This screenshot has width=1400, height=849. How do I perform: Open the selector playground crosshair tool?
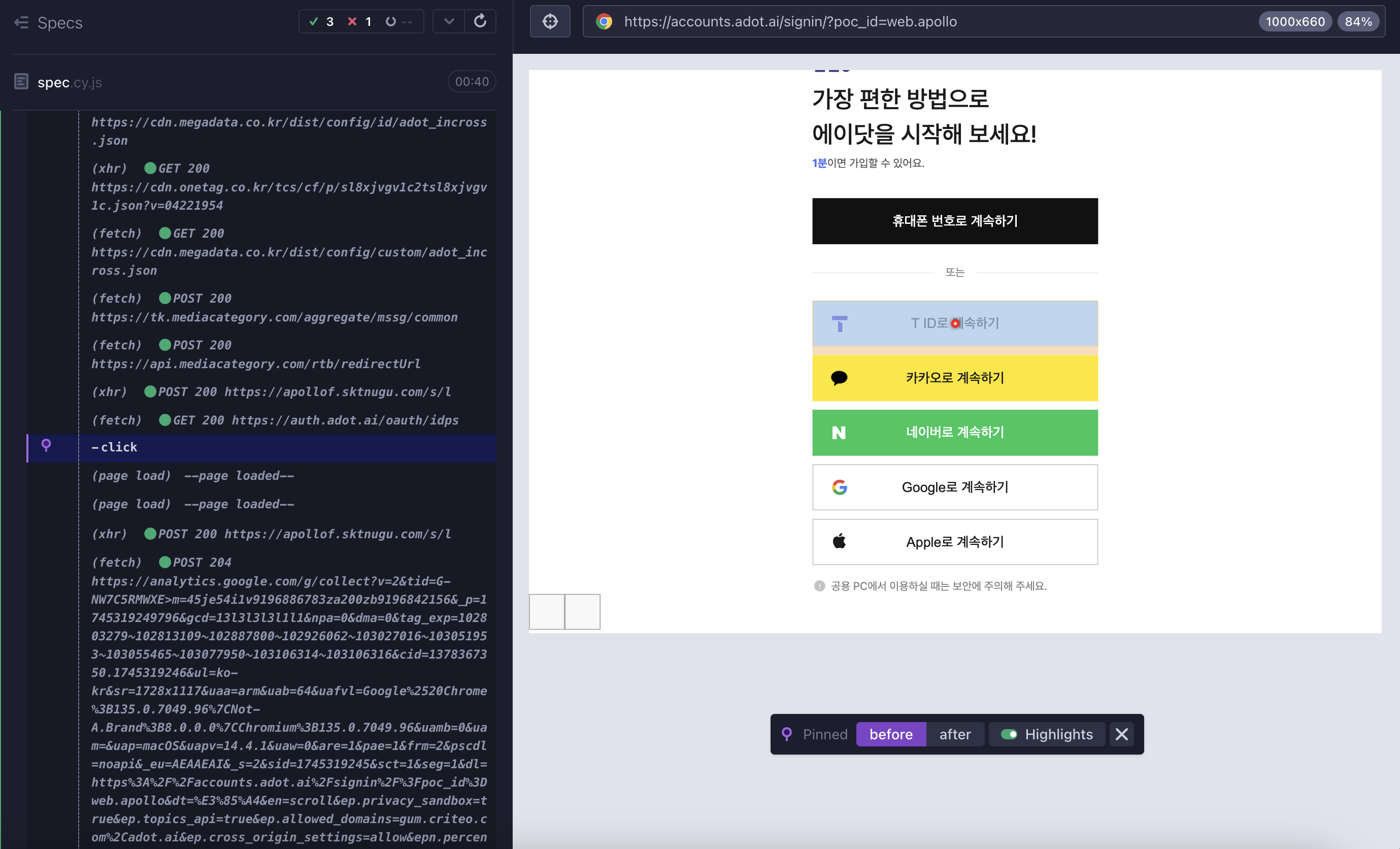tap(550, 22)
